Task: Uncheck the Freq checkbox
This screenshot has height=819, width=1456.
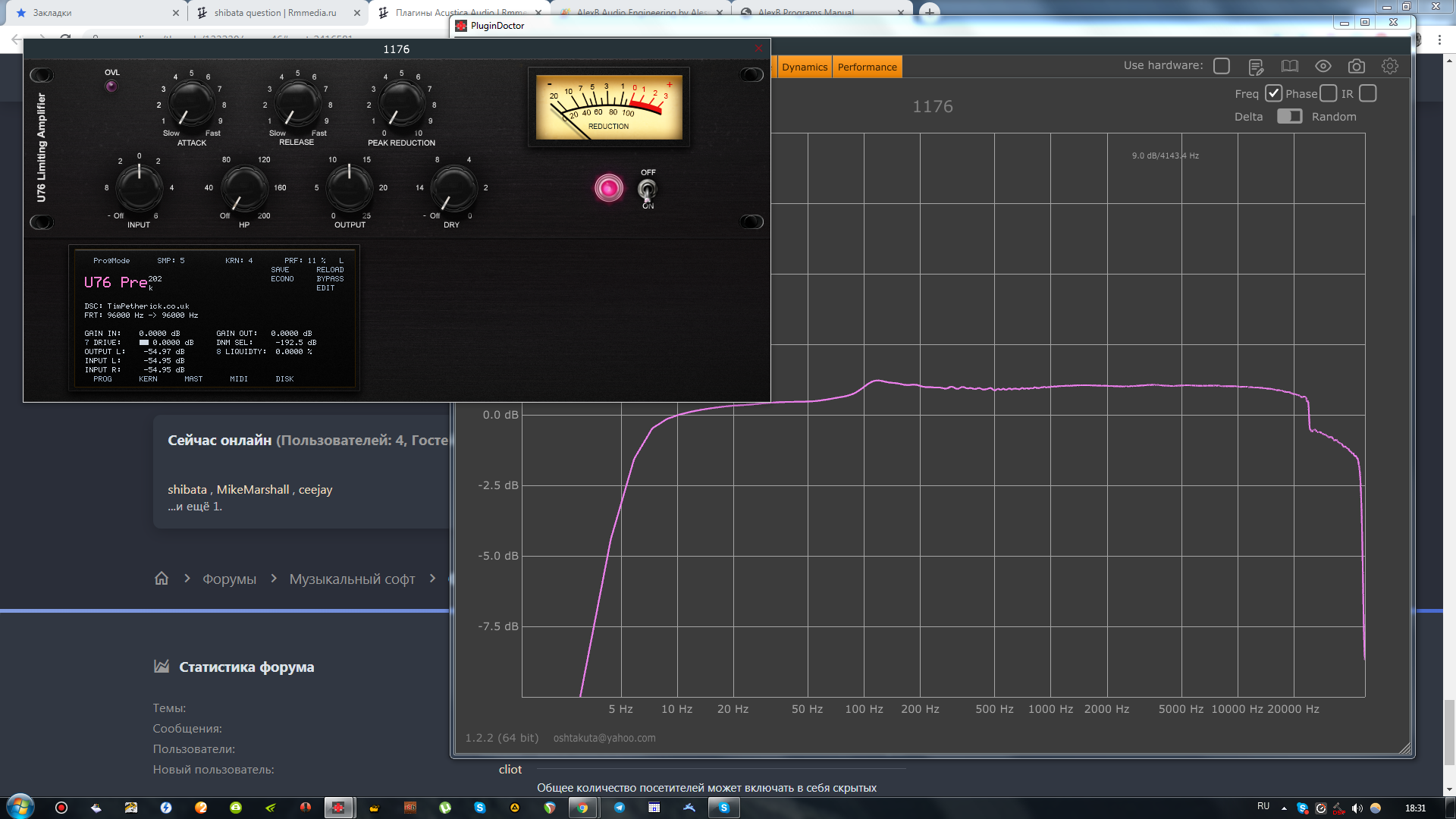Action: [1273, 93]
